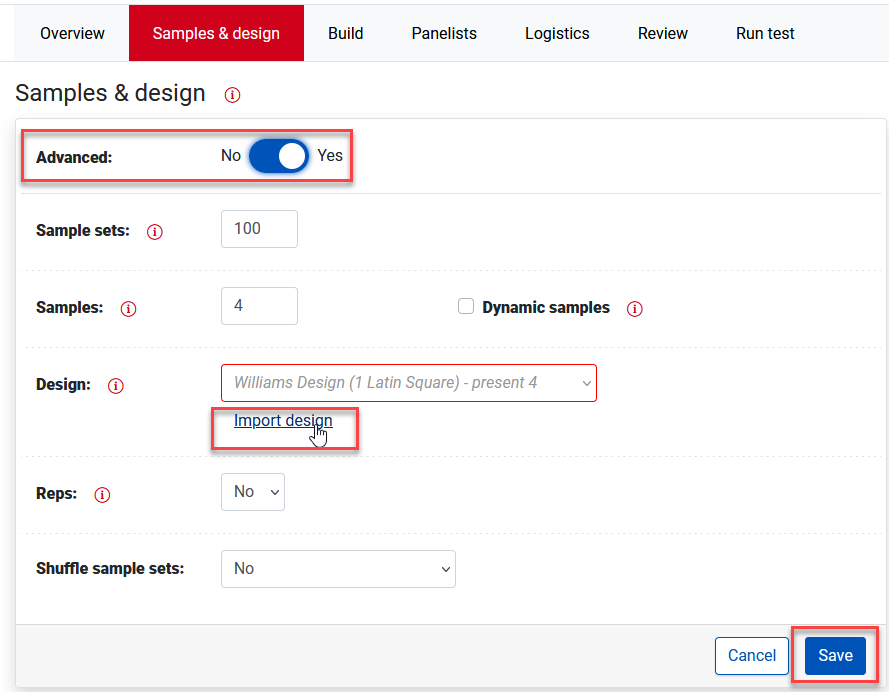Open the Run test tab

(x=765, y=33)
